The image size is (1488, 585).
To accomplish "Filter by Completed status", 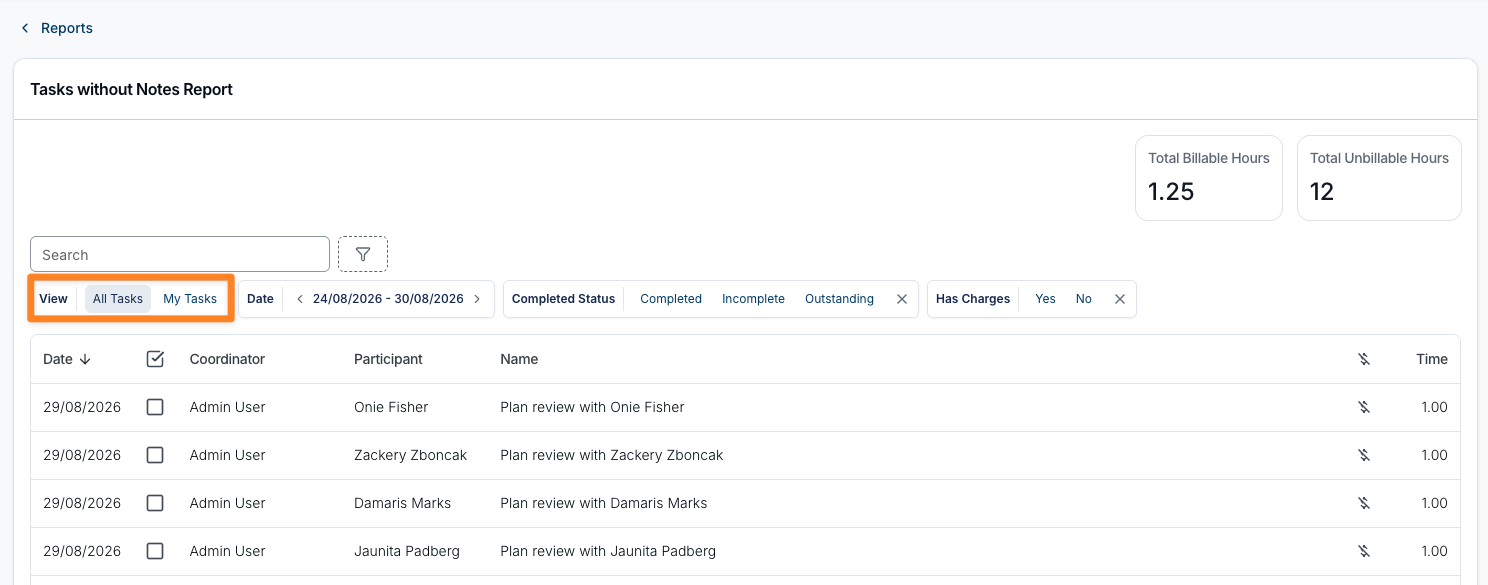I will tap(671, 299).
